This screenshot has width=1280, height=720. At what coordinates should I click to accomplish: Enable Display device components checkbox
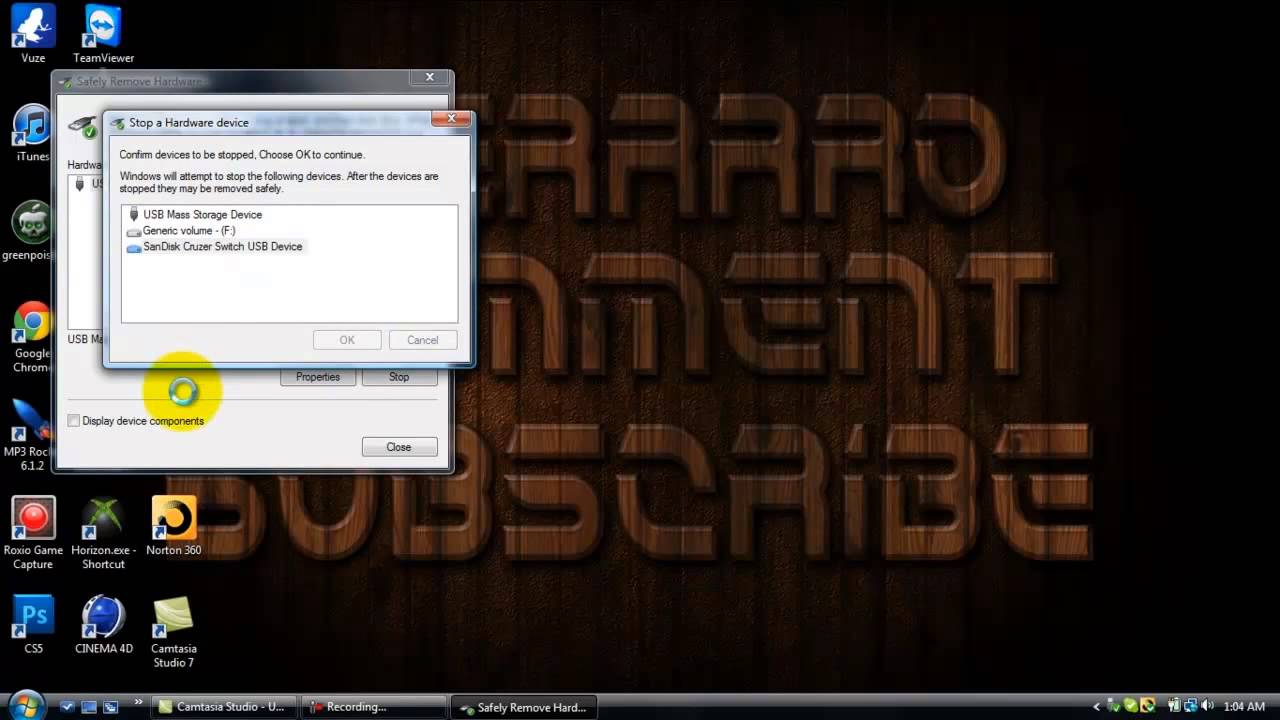pyautogui.click(x=74, y=421)
